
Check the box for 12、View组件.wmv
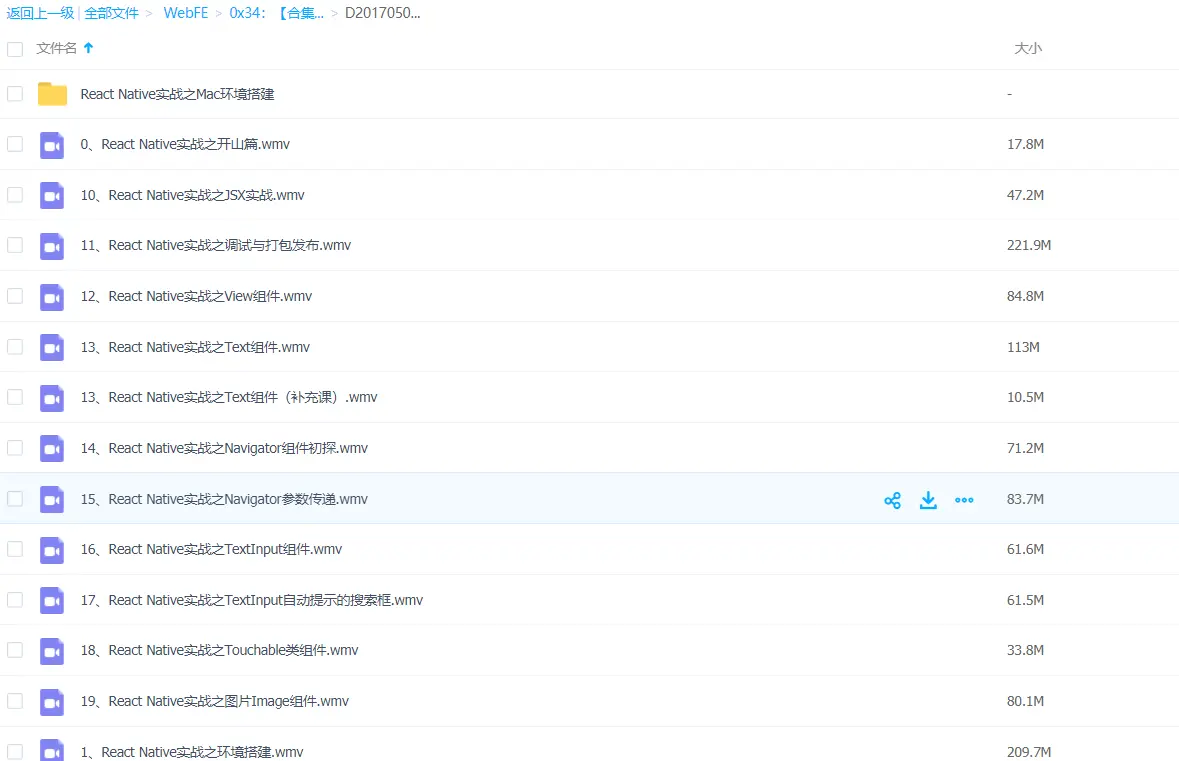click(x=15, y=296)
